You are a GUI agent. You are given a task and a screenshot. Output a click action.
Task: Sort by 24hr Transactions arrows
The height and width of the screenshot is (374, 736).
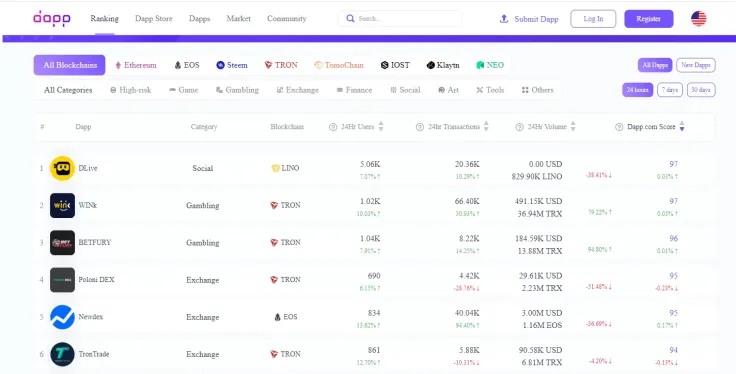point(486,126)
